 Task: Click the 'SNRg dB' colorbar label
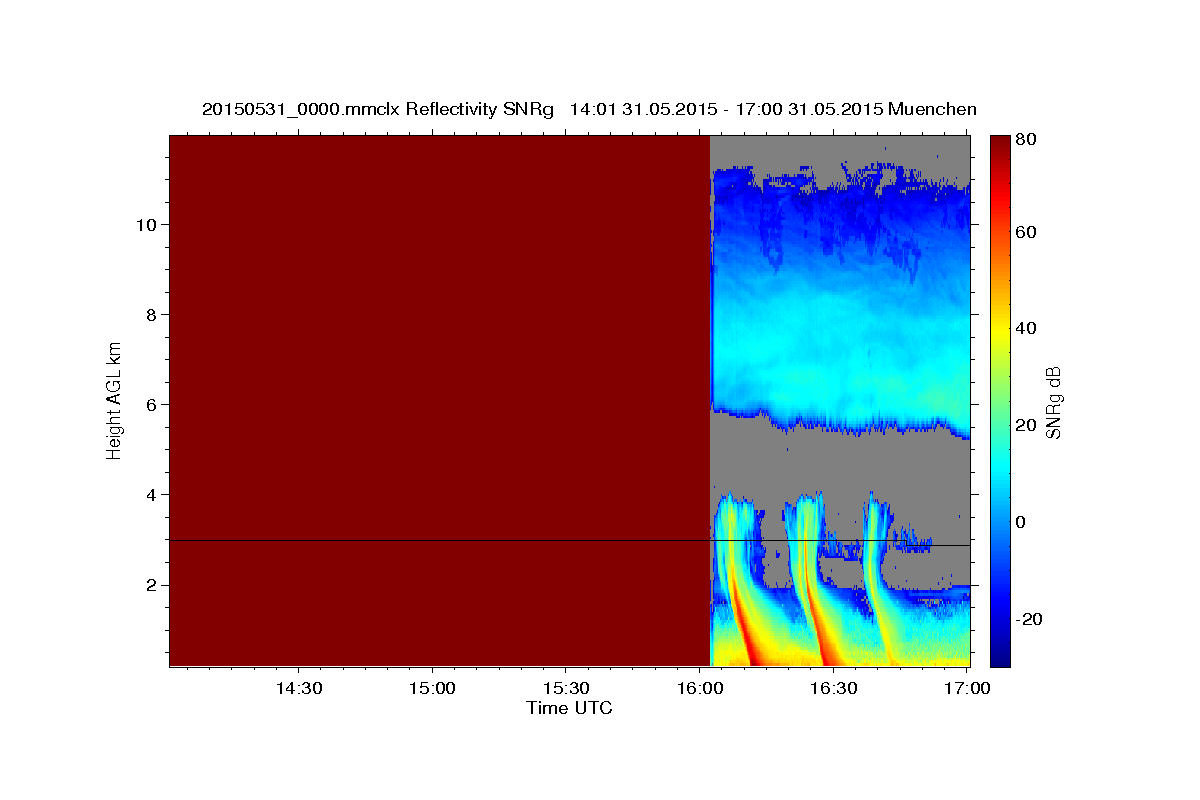(x=1052, y=401)
